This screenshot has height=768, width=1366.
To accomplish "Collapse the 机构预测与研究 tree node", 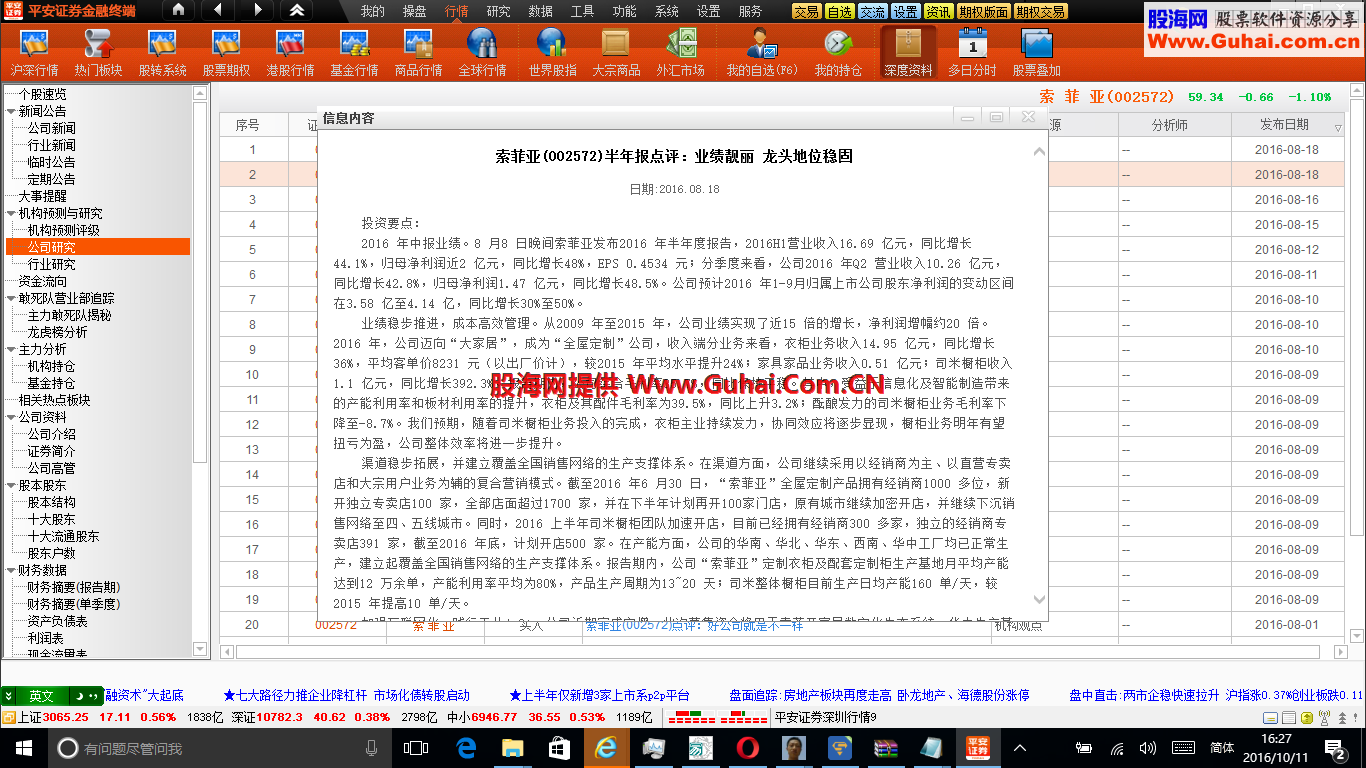I will click(x=11, y=213).
